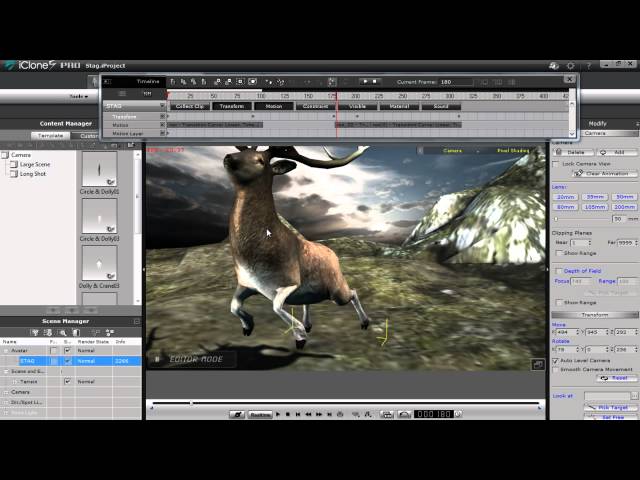Click the help question mark icon
The image size is (640, 480).
coord(588,66)
